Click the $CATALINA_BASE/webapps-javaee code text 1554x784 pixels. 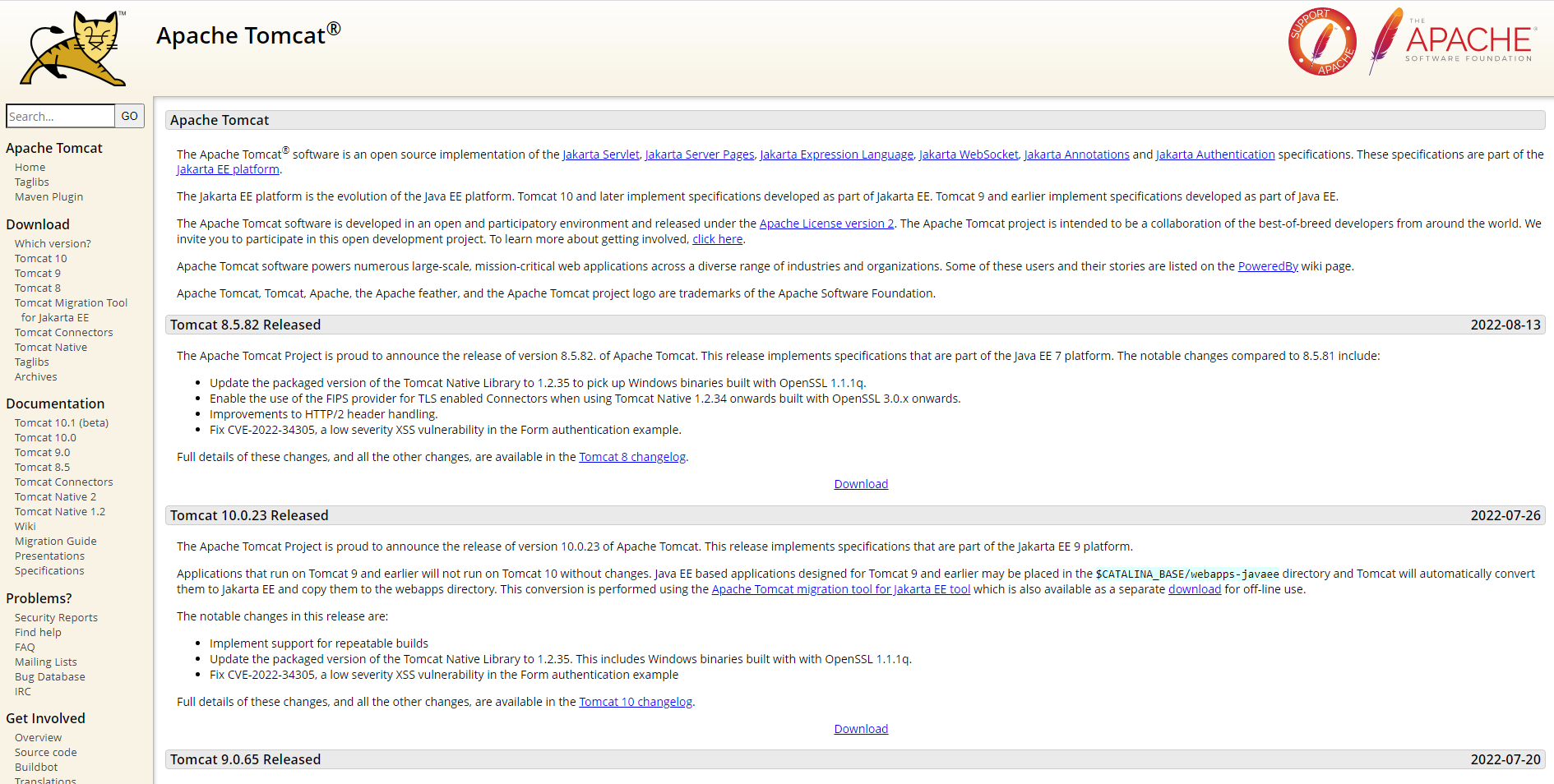[1187, 574]
